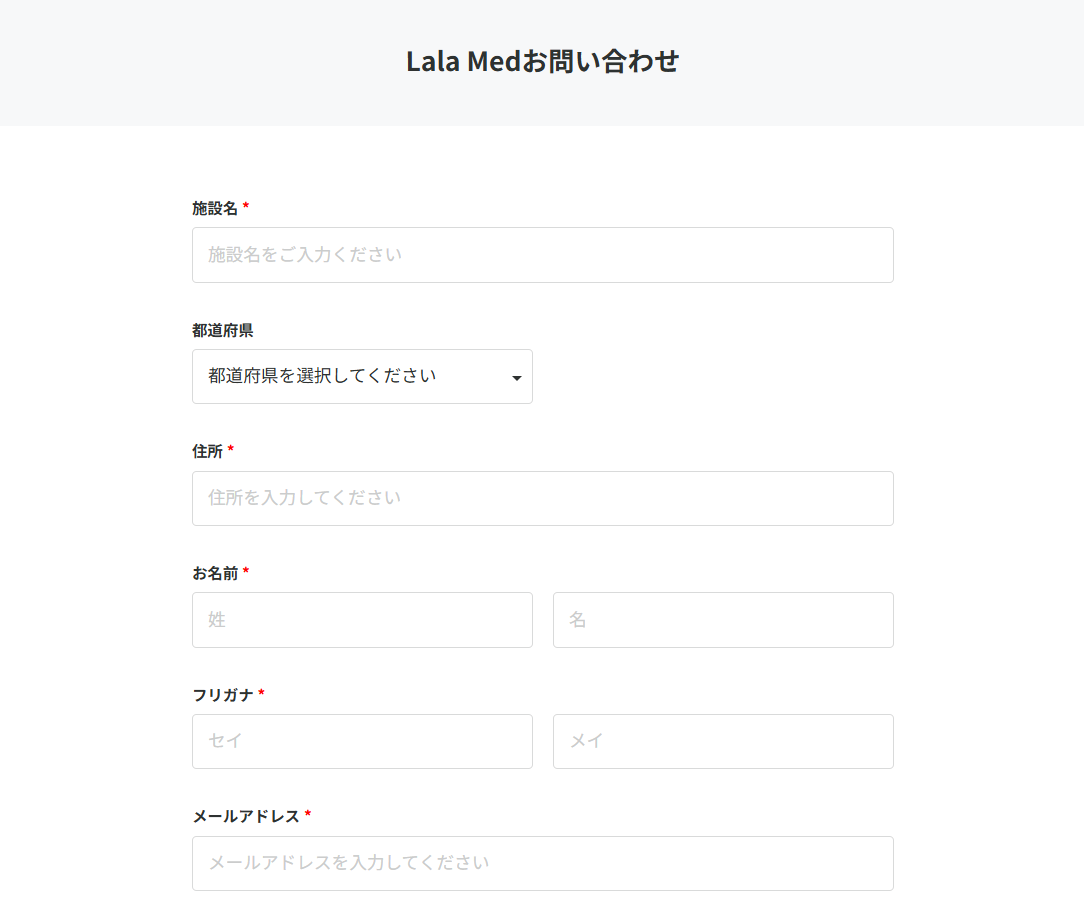Open the 都道府県 prefecture dropdown
This screenshot has width=1084, height=905.
[x=362, y=376]
